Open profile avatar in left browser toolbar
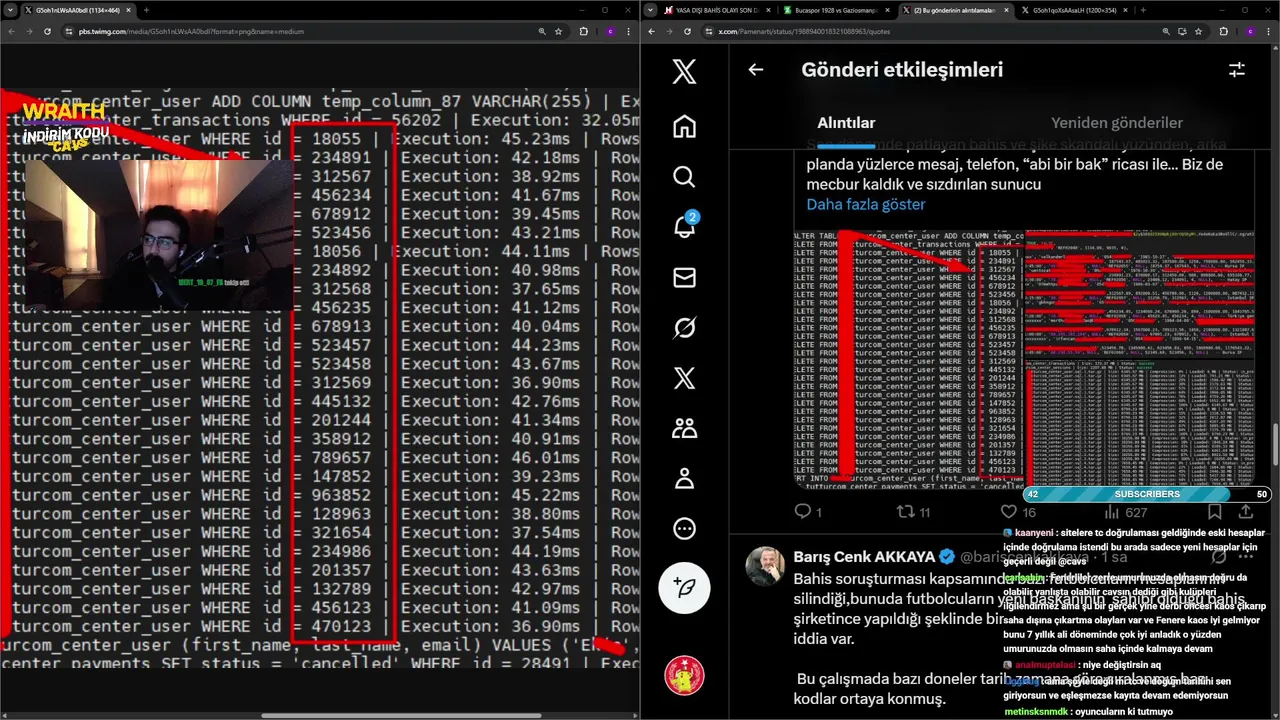 point(610,31)
